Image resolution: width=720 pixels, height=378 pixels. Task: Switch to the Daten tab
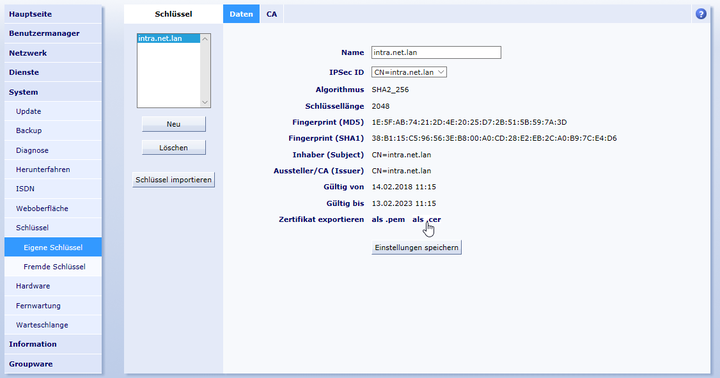241,14
